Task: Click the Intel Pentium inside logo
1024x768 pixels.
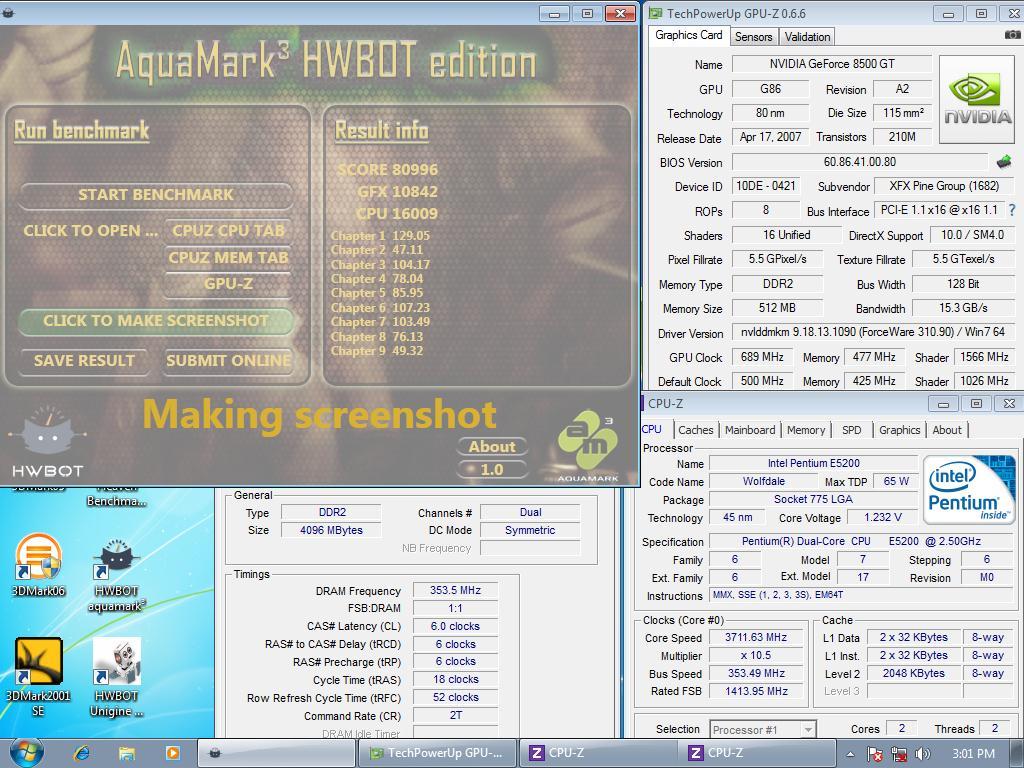Action: (x=969, y=490)
